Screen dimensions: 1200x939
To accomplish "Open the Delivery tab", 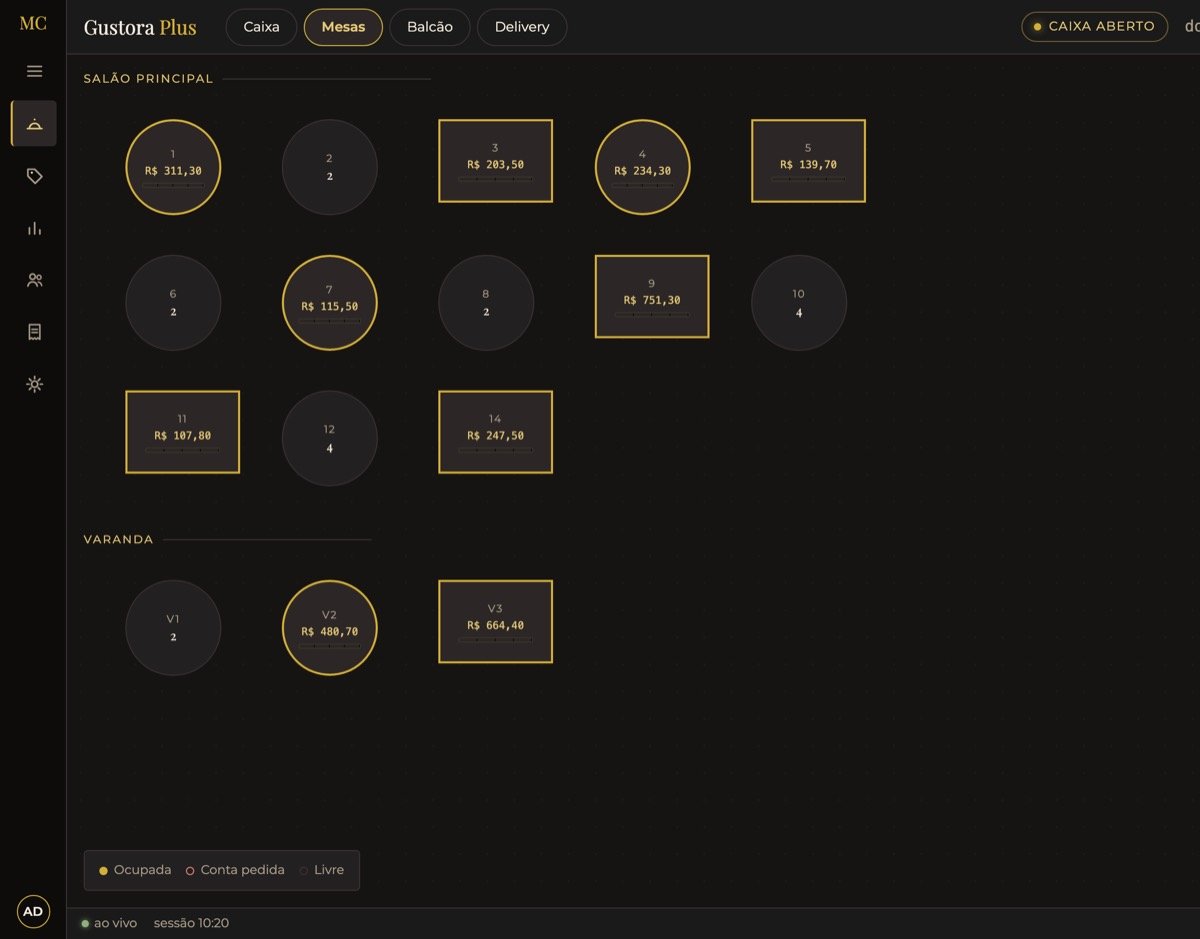I will [522, 27].
